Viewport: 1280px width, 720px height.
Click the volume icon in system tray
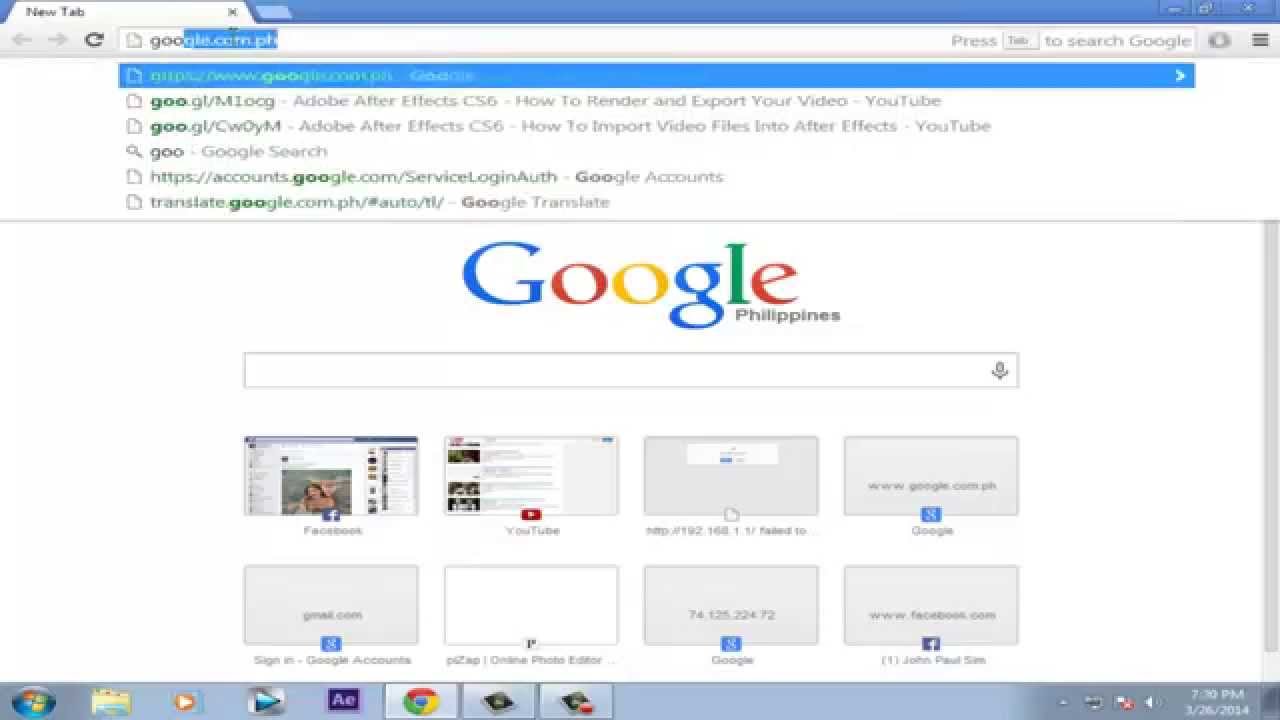(1151, 702)
